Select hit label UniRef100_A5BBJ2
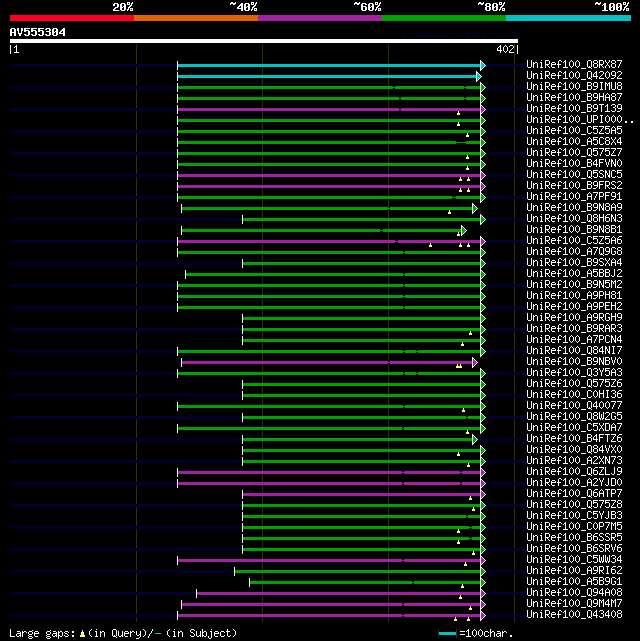The image size is (640, 641). [574, 273]
